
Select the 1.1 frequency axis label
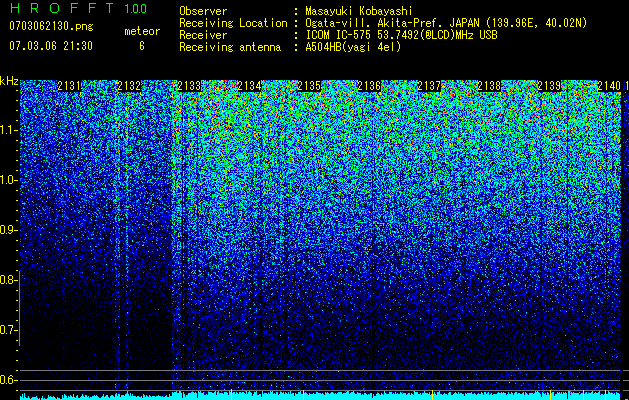[6, 130]
